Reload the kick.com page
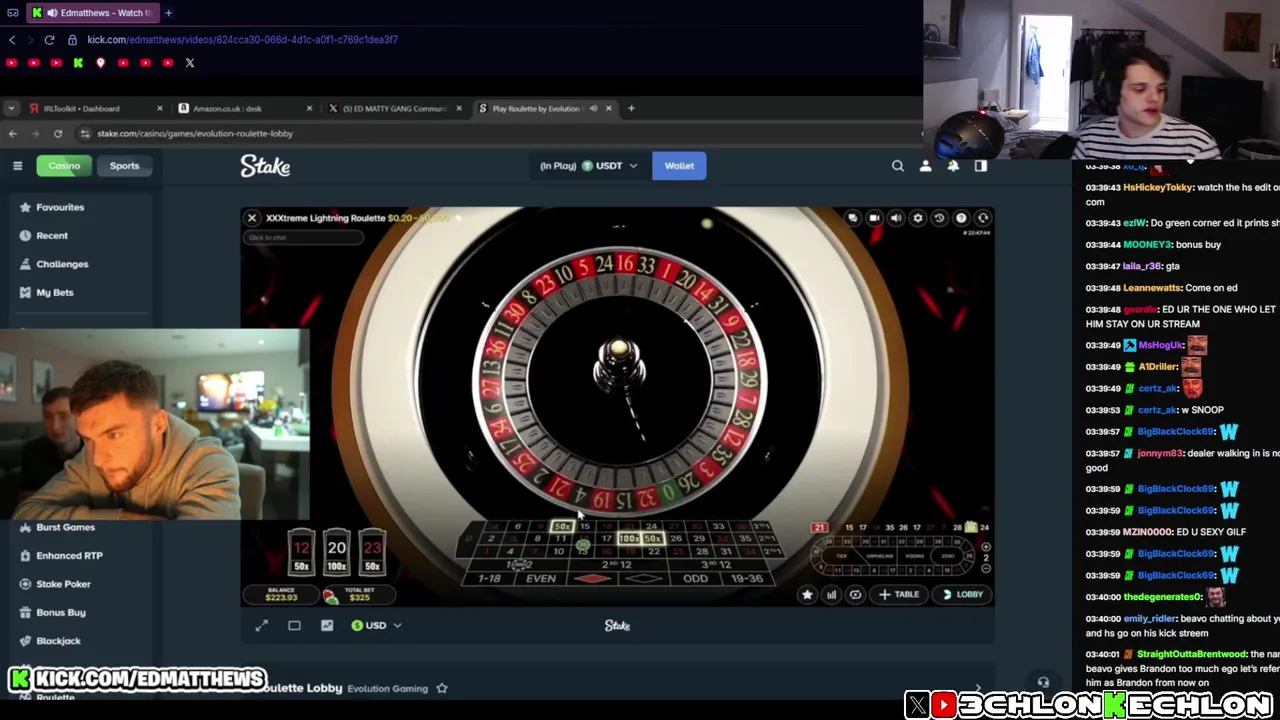The width and height of the screenshot is (1280, 720). [x=49, y=40]
